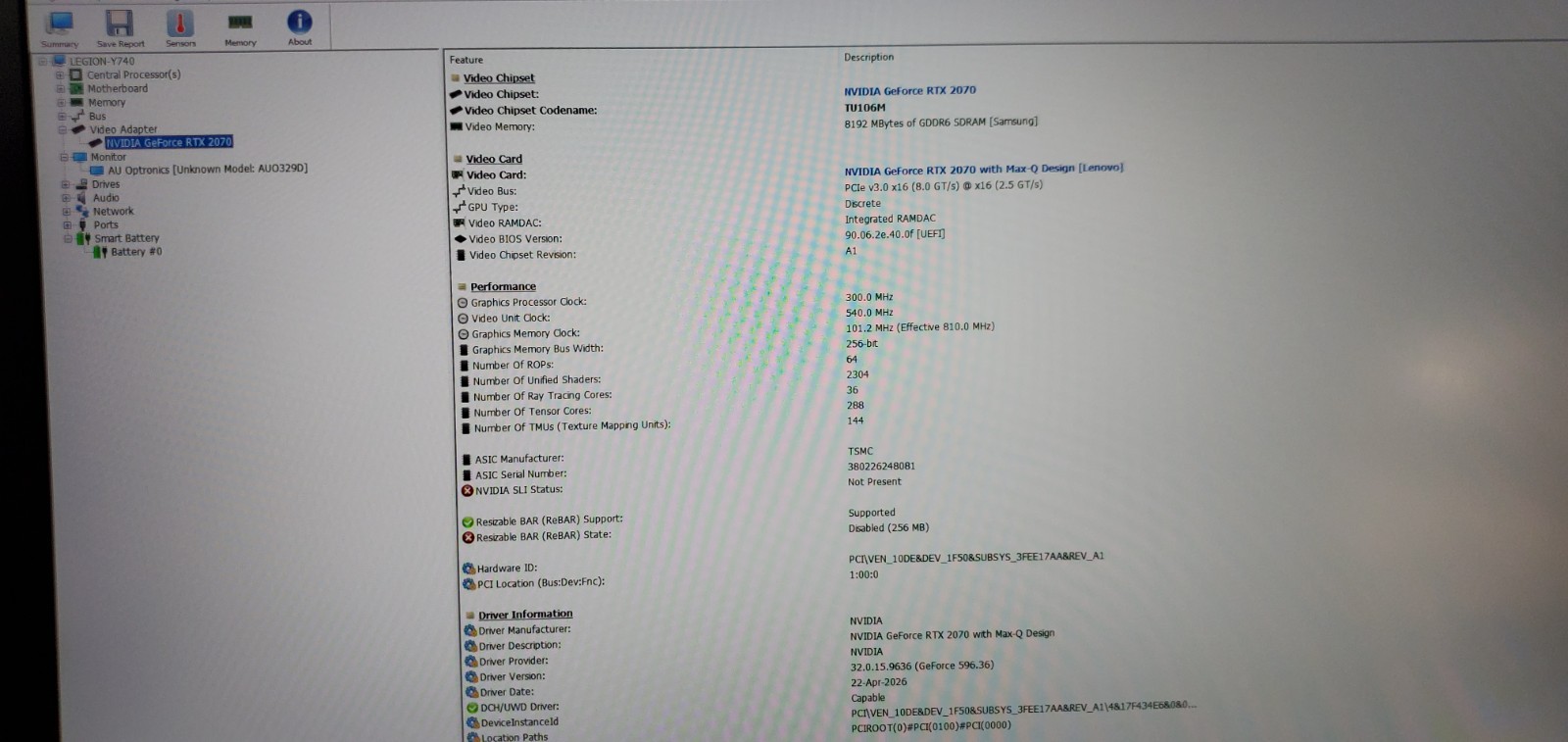Click the Hardware ID row icon
The width and height of the screenshot is (1568, 742).
(x=468, y=569)
